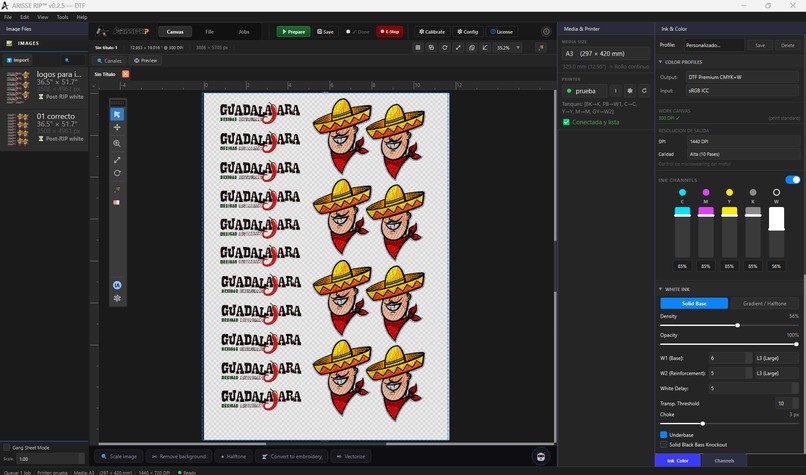The image size is (806, 475).
Task: Open the A3 media size dropdown
Action: [x=606, y=53]
